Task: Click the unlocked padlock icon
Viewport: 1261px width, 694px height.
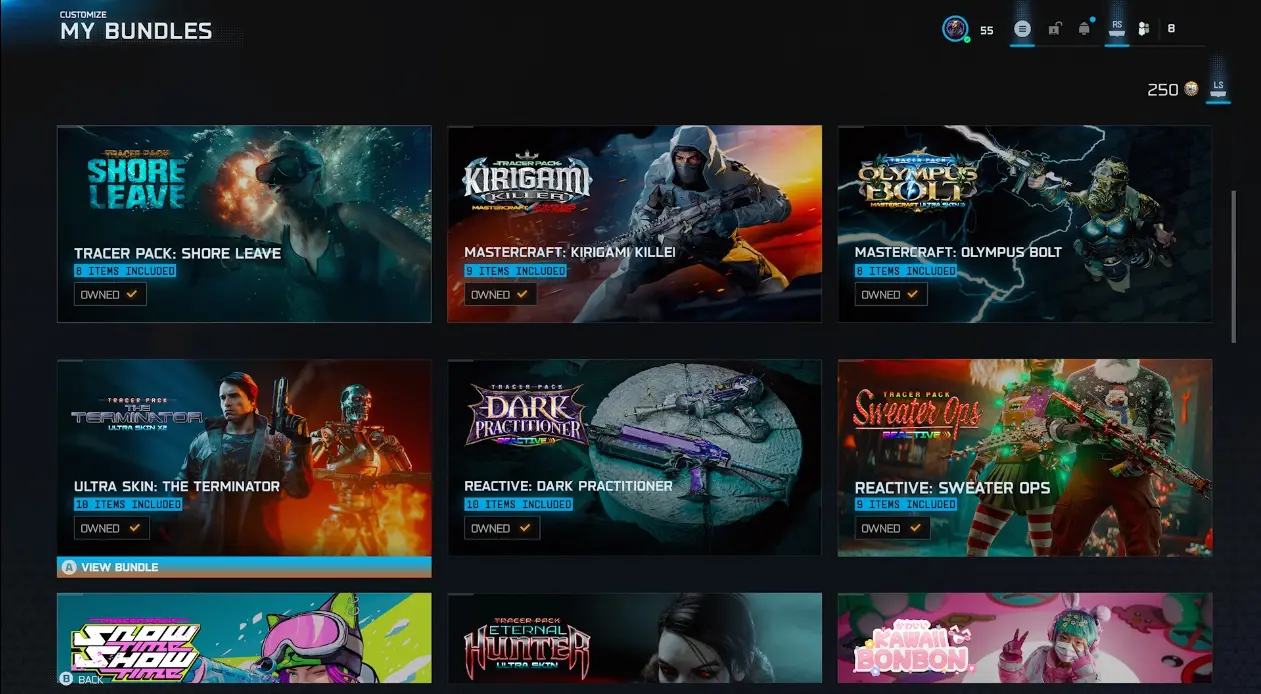Action: click(1054, 29)
